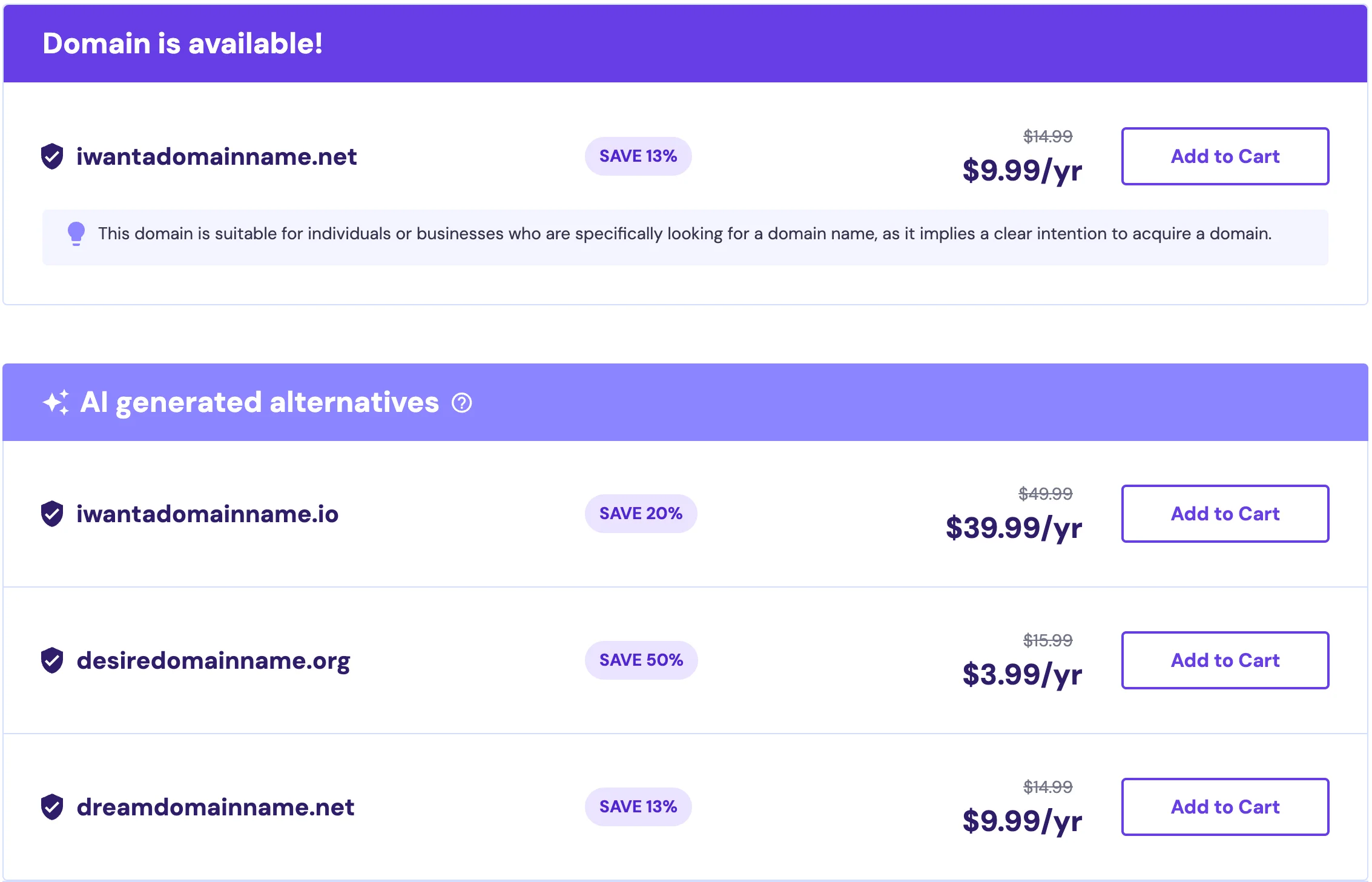This screenshot has width=1372, height=882.
Task: Add iwantadomainname.net to cart
Action: [1225, 156]
